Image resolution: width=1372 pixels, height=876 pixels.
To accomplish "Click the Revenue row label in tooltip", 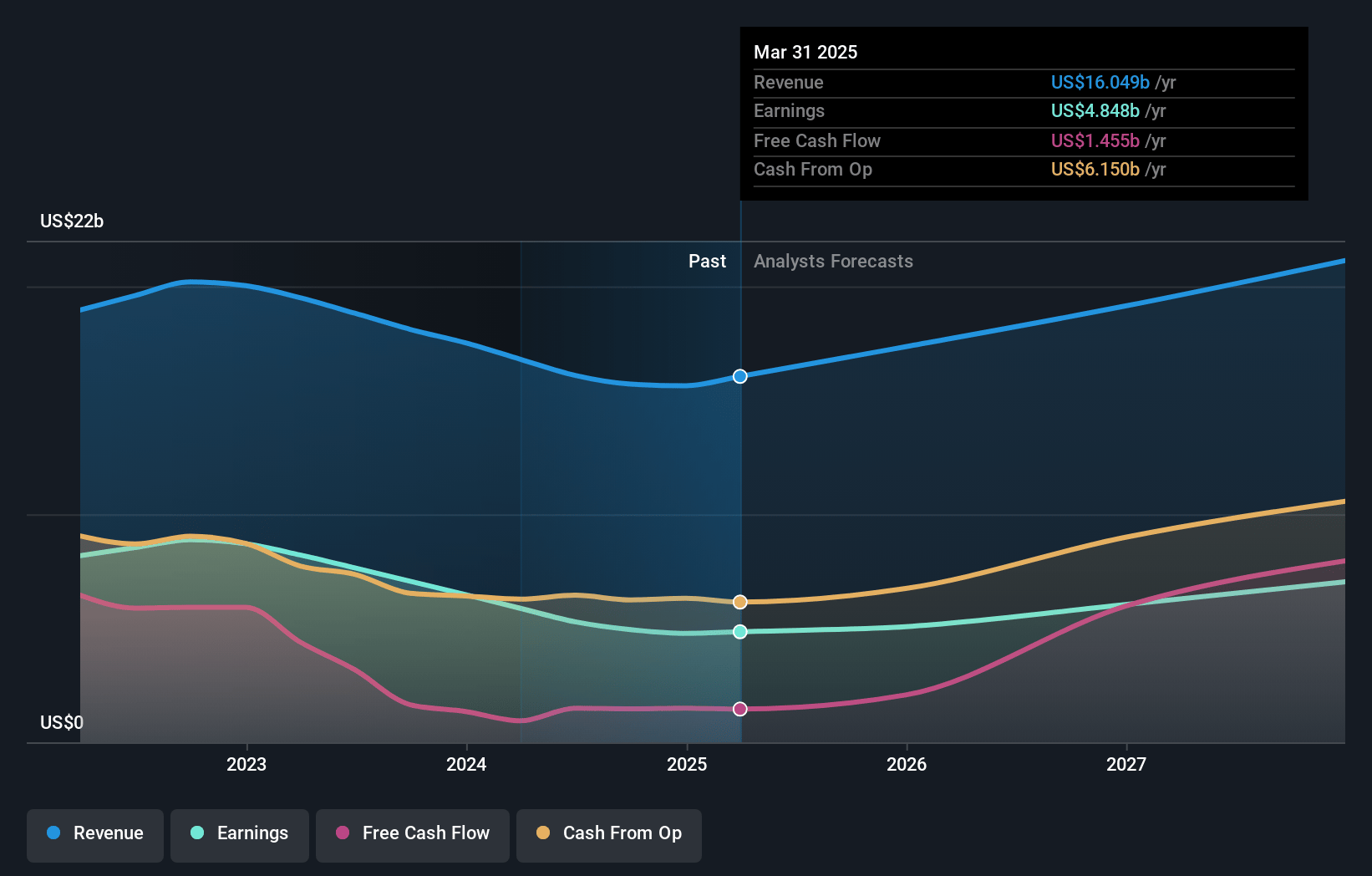I will (x=788, y=82).
